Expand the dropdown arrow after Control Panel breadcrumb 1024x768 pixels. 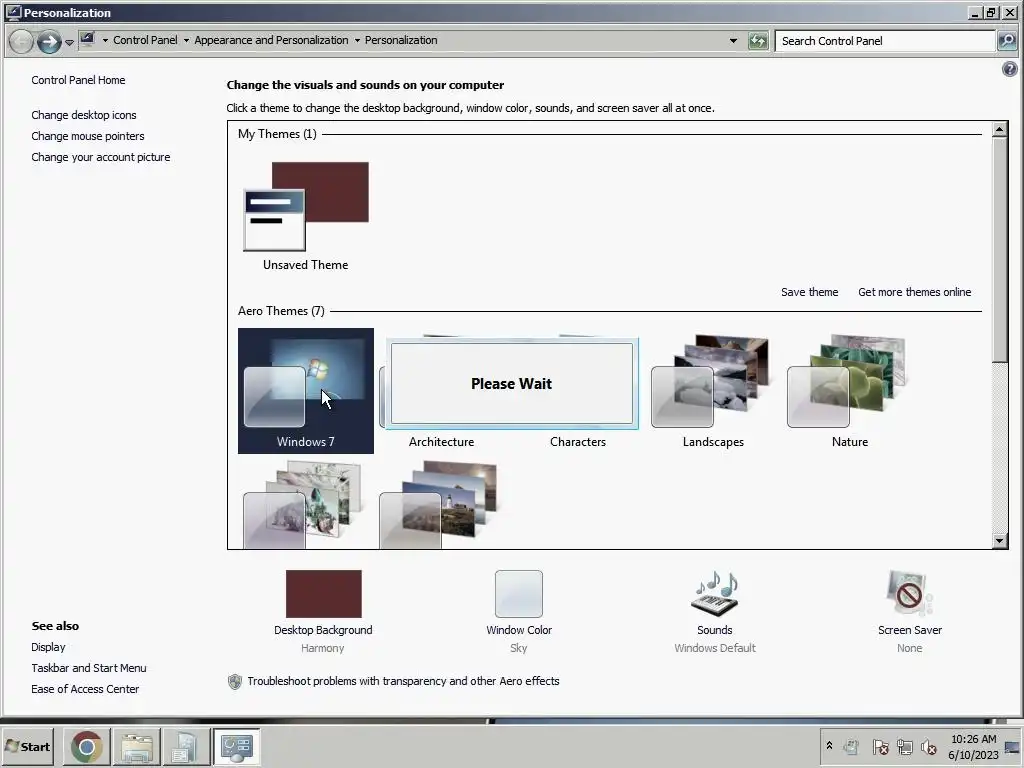tap(186, 40)
